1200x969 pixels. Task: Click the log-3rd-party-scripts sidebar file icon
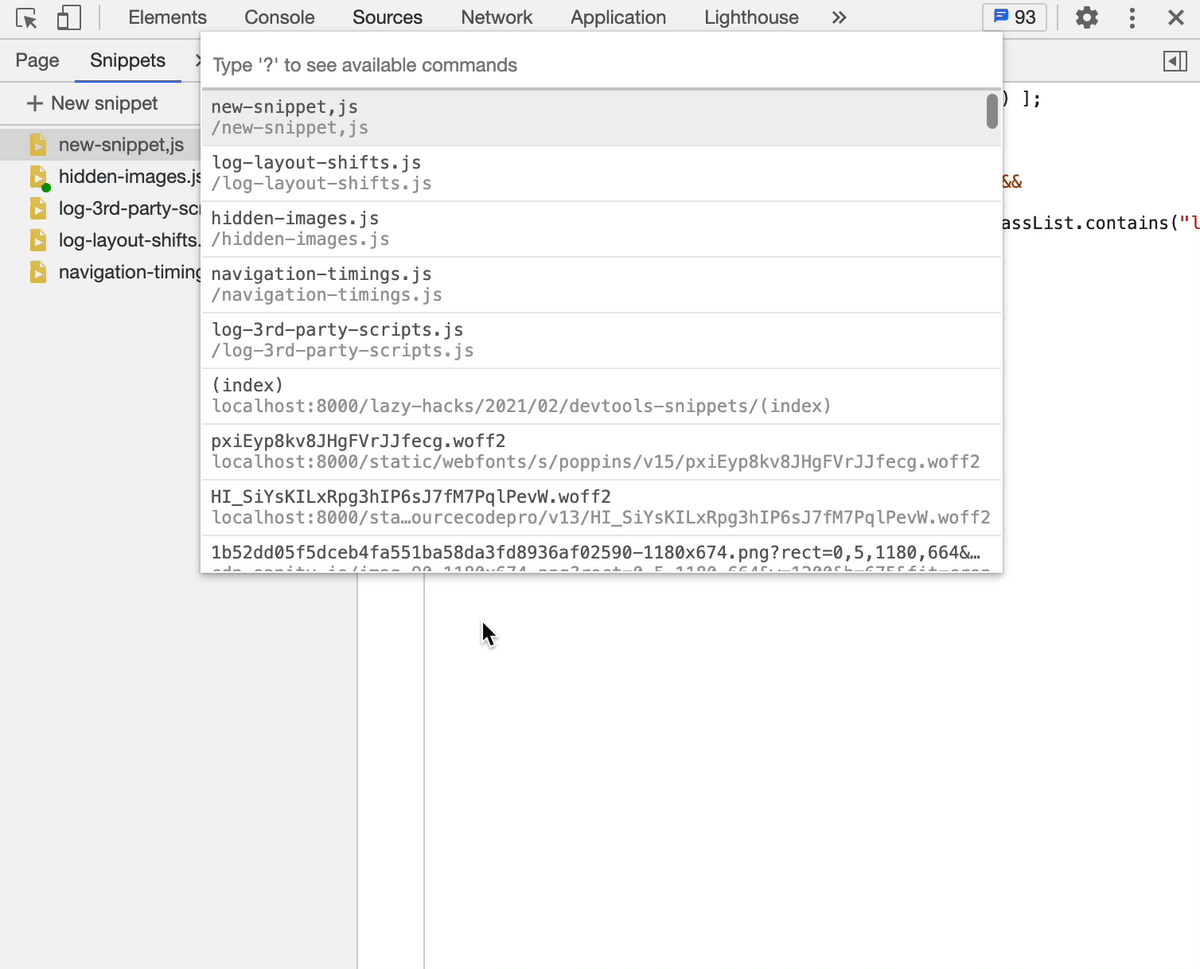click(x=38, y=209)
